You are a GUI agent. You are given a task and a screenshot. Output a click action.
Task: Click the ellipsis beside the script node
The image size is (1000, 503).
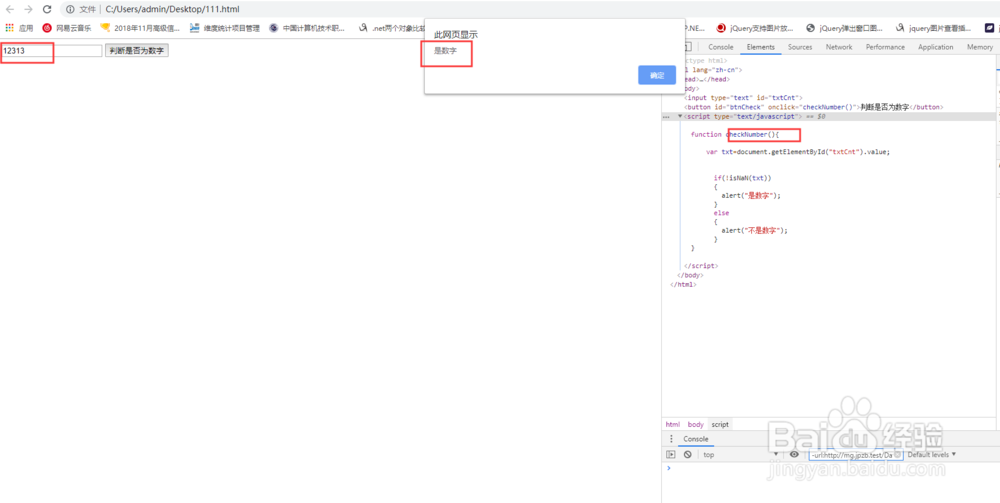coord(666,117)
